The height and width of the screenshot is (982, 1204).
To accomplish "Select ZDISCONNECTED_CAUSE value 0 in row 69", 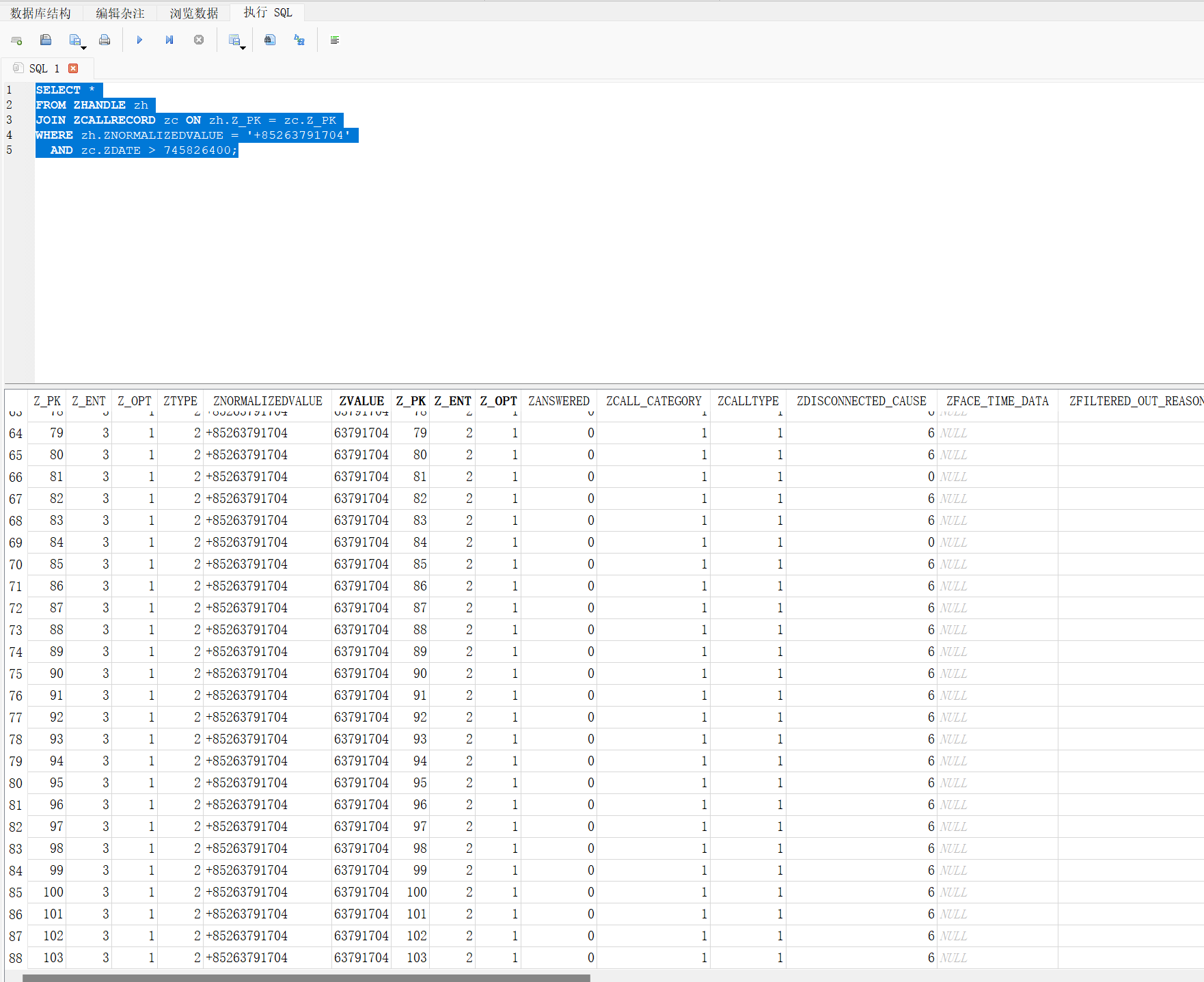I will coord(862,543).
